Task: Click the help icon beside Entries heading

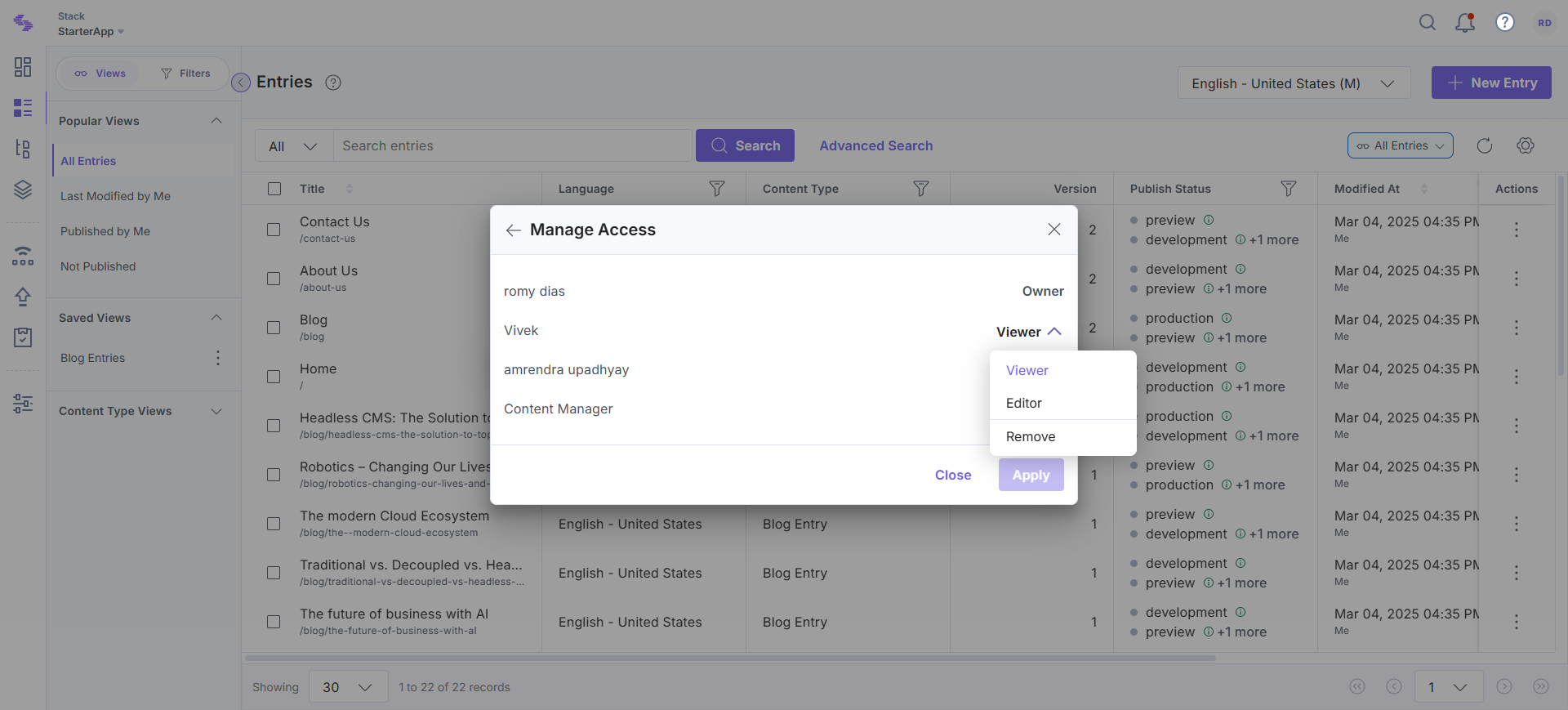Action: (333, 83)
